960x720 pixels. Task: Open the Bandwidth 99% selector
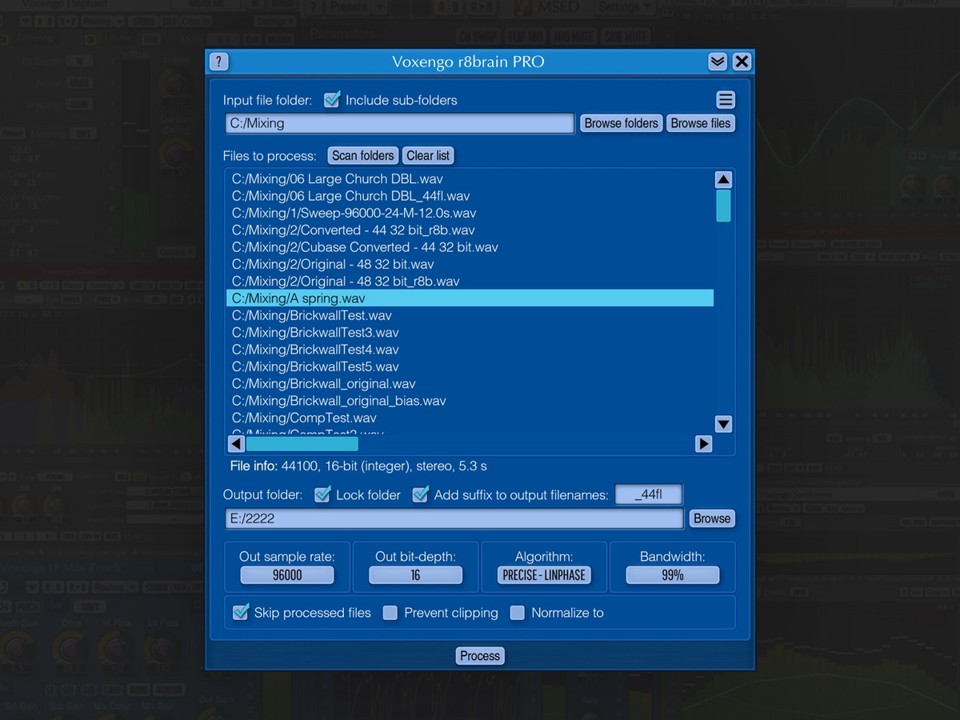pos(672,575)
